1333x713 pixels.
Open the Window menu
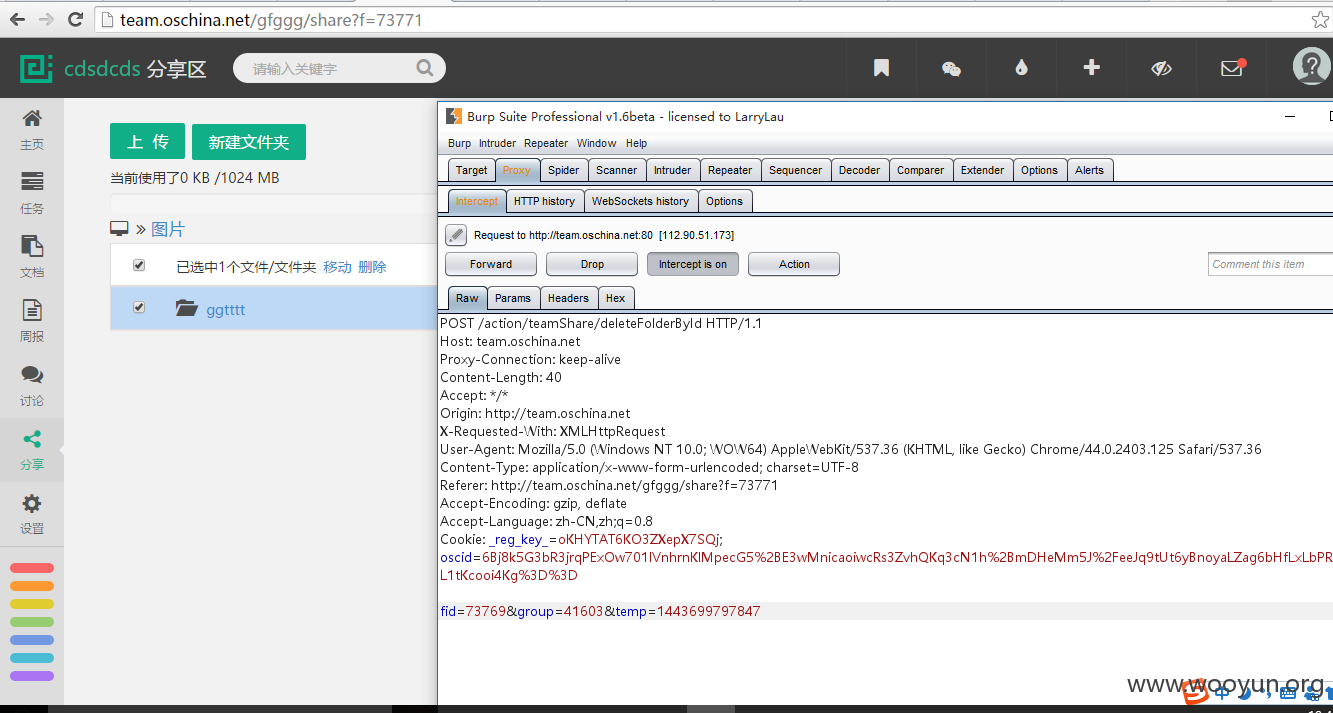click(x=597, y=143)
